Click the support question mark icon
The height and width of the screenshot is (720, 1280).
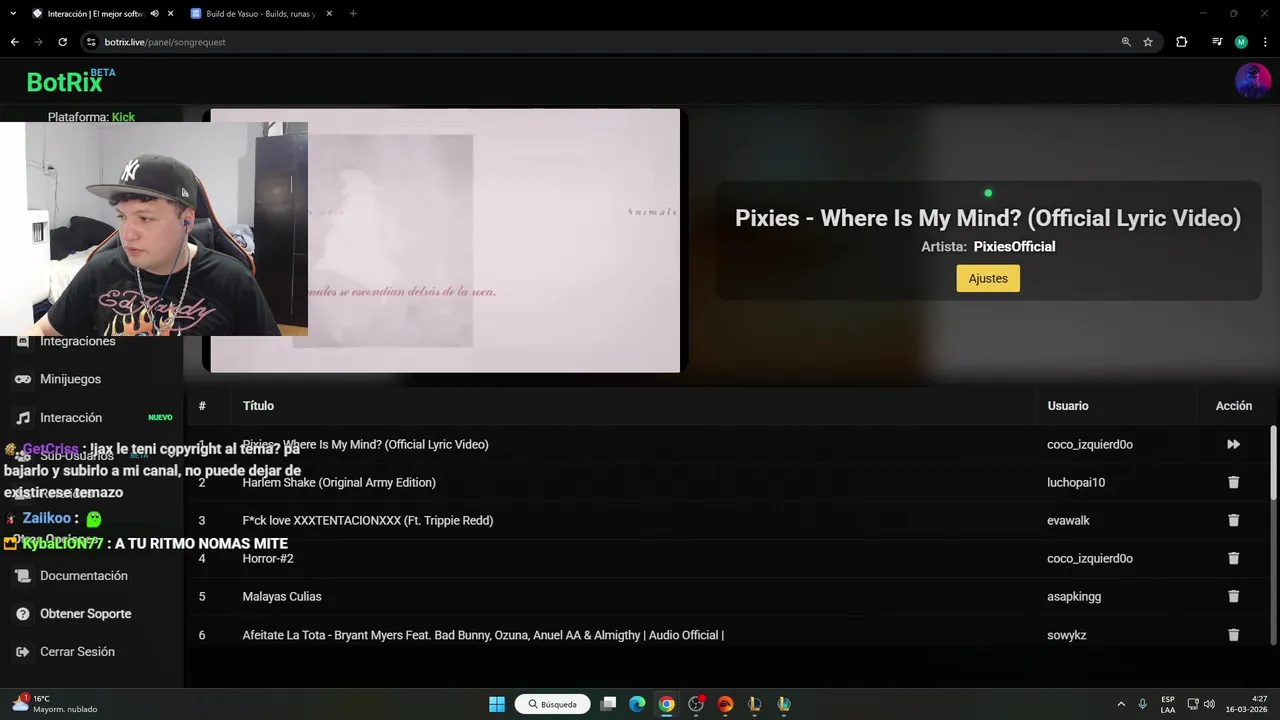pyautogui.click(x=22, y=614)
